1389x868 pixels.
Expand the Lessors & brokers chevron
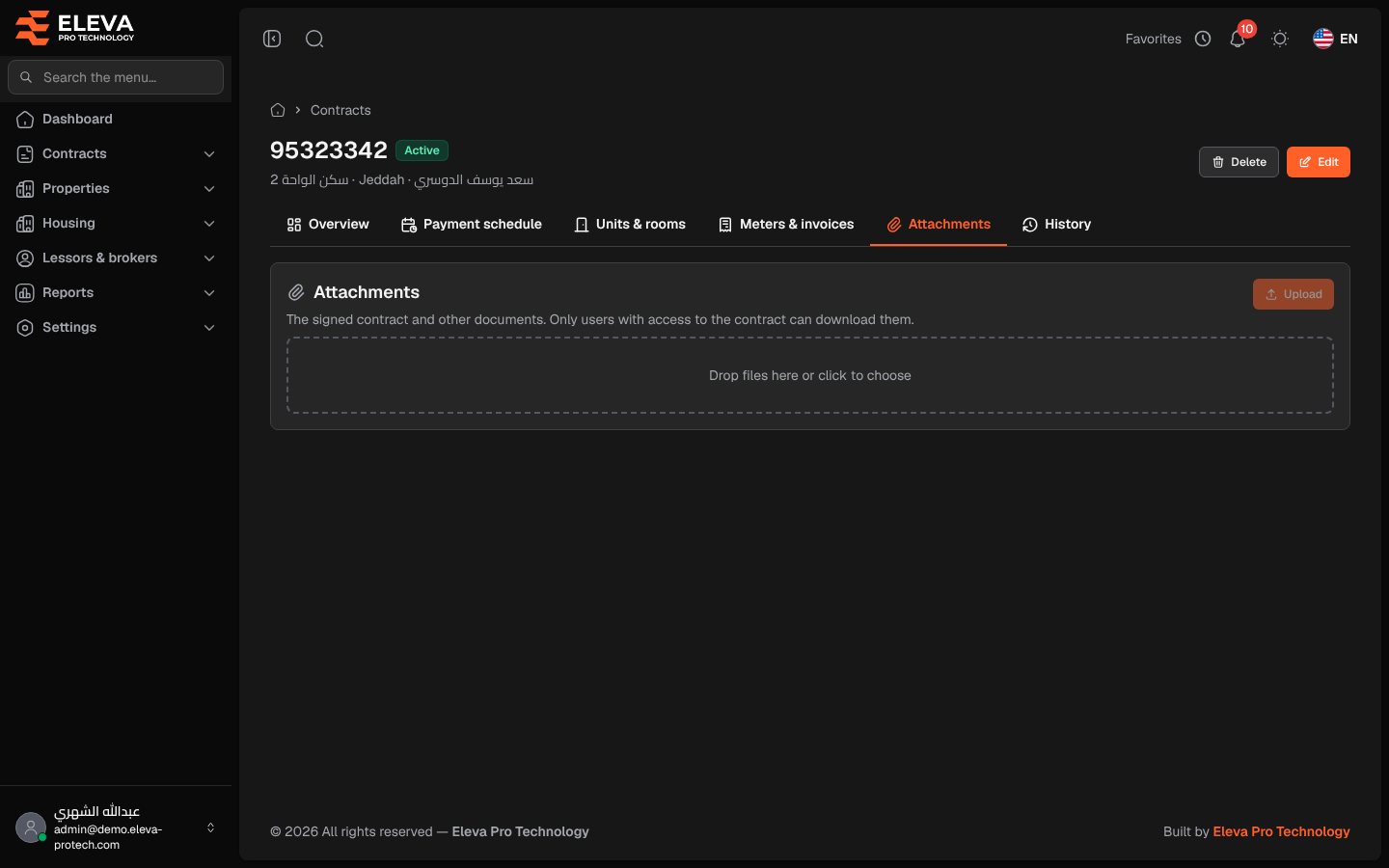(209, 258)
